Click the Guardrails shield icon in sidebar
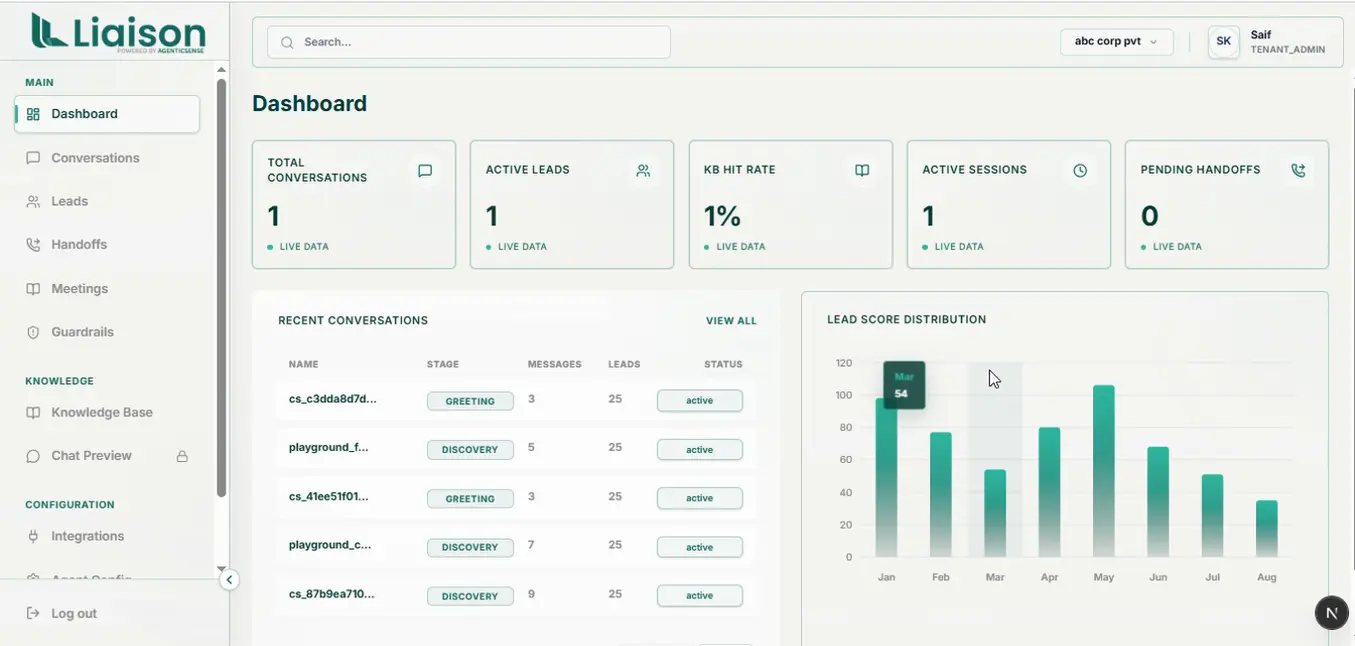Viewport: 1355px width, 646px height. tap(33, 332)
